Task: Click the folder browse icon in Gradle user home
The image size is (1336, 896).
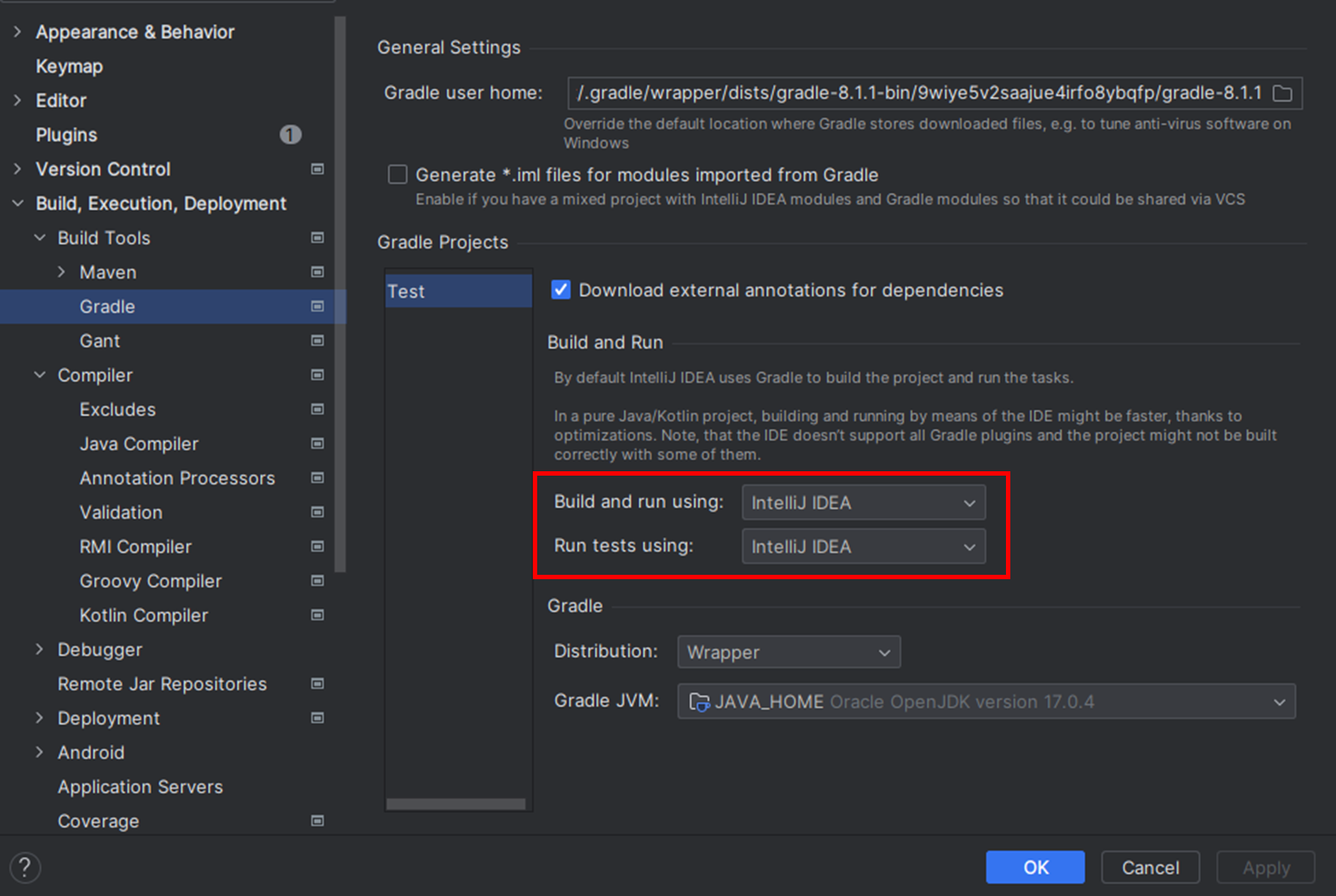Action: pos(1282,93)
